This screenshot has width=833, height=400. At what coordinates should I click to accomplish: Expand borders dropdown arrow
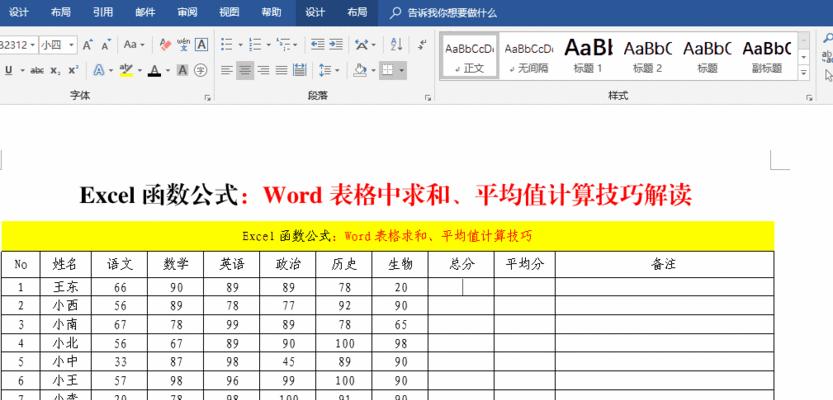[402, 70]
